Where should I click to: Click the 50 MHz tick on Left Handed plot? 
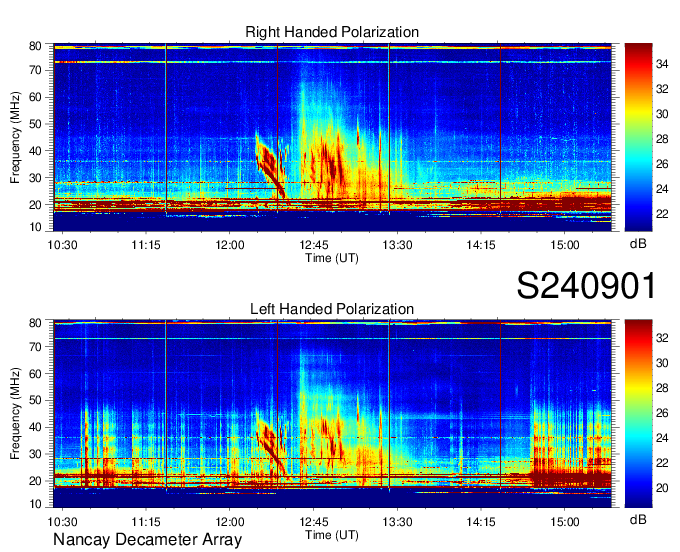pyautogui.click(x=36, y=400)
